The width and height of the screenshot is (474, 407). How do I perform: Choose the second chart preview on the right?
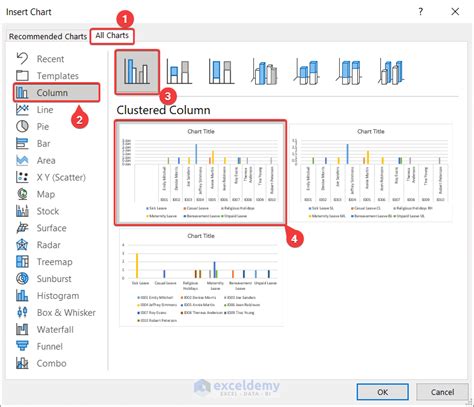371,173
